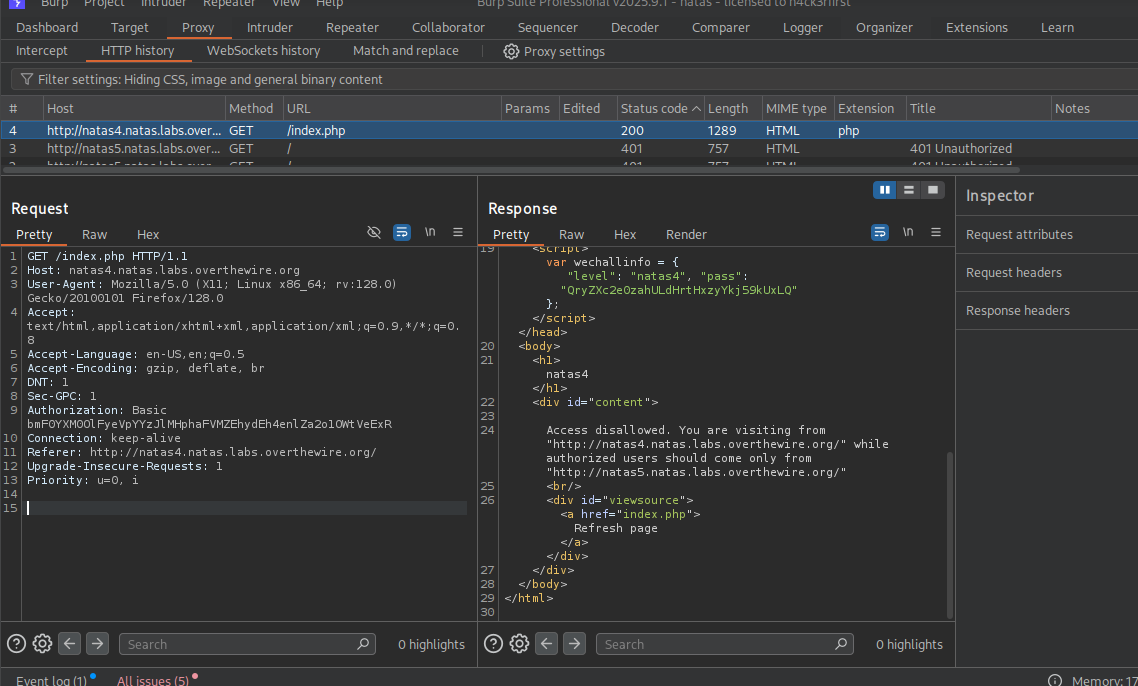
Task: Open search settings gear below Response
Action: coord(519,644)
